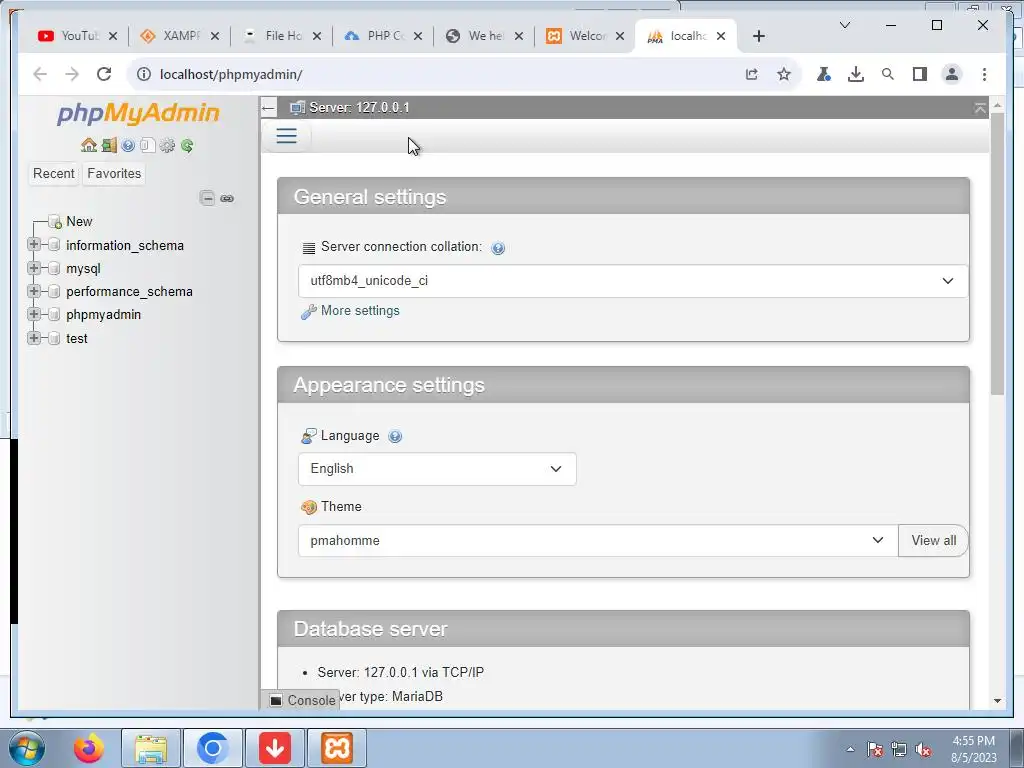Switch to the XAMPP tab

(x=172, y=36)
